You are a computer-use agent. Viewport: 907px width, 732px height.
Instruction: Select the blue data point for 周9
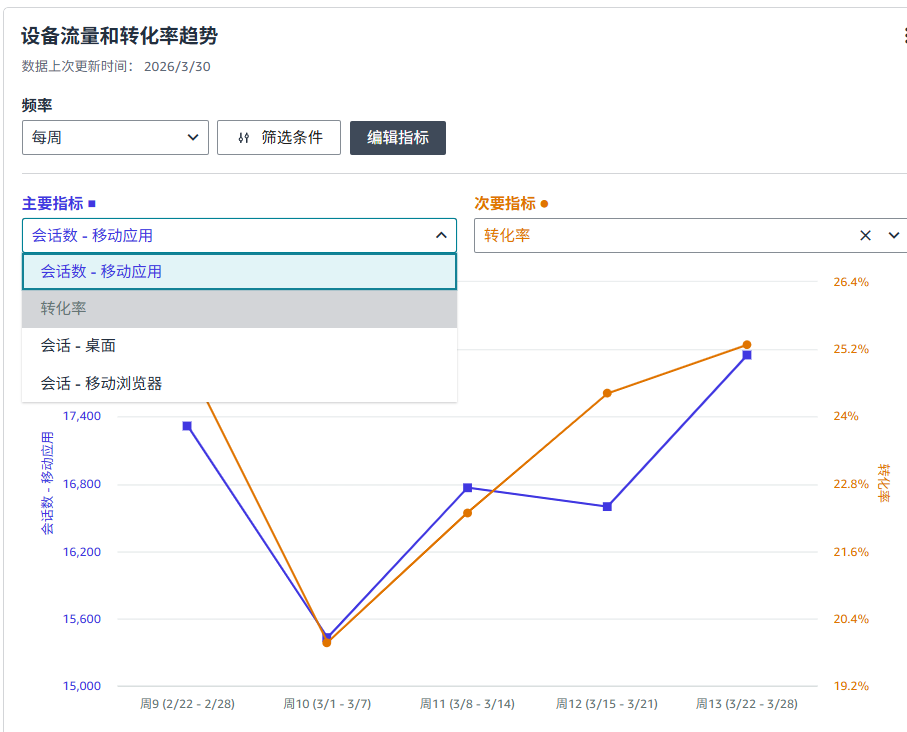[187, 426]
